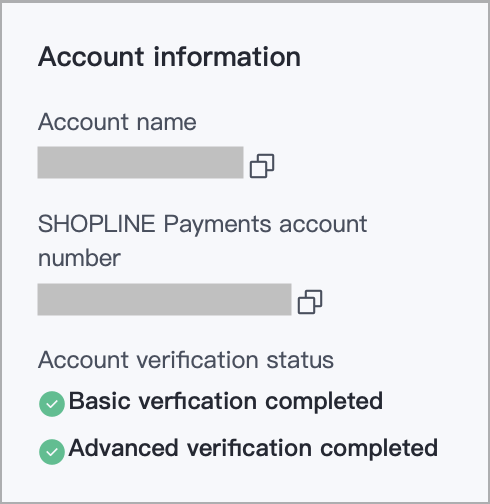Click the word 'Advanced' in verification row
This screenshot has width=490, height=504.
(x=123, y=448)
